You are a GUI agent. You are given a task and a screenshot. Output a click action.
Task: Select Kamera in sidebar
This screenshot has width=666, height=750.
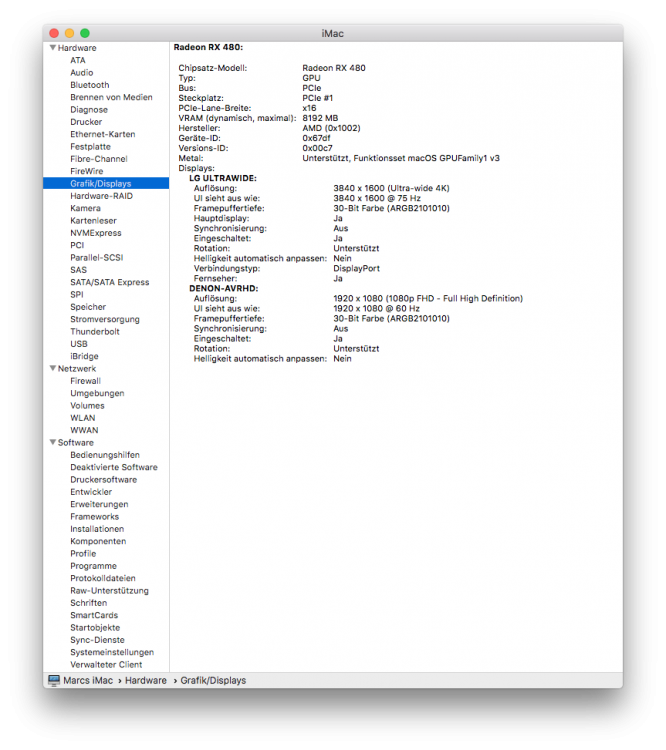click(85, 208)
